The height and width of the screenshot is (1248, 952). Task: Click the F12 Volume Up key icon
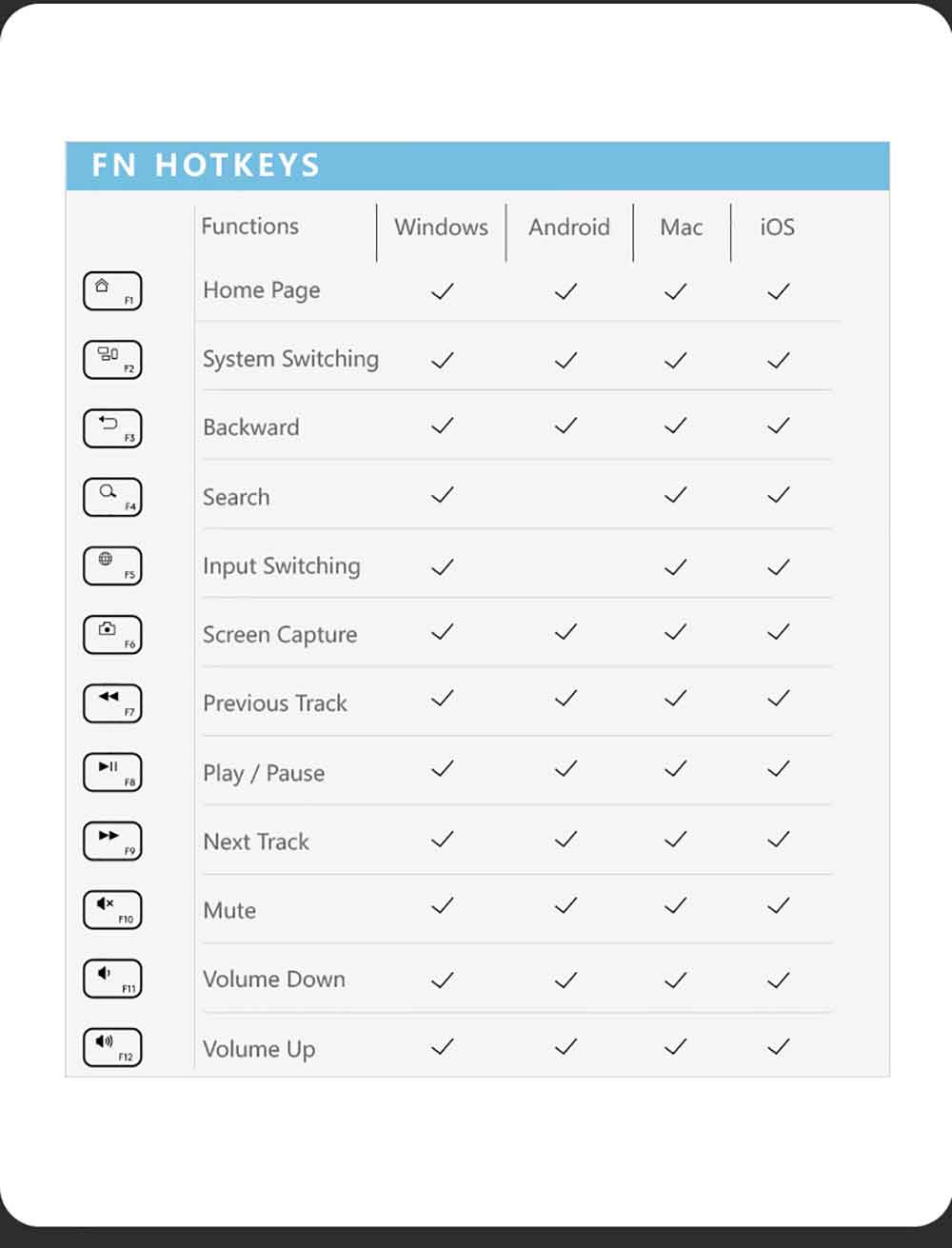[x=112, y=1047]
